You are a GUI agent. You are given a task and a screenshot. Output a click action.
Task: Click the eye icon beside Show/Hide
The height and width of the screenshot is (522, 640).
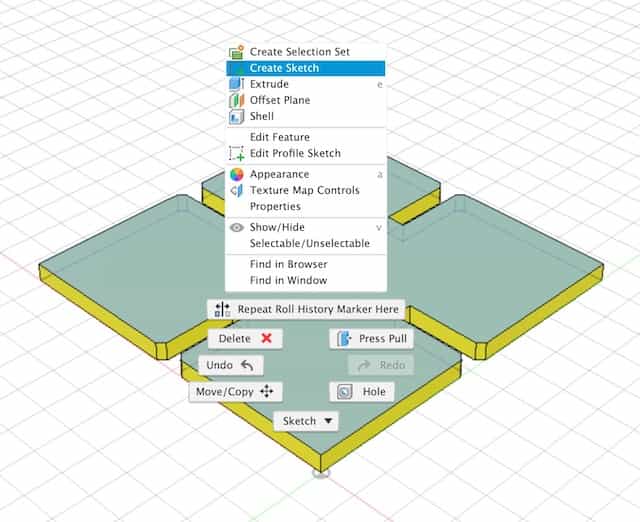coord(237,227)
